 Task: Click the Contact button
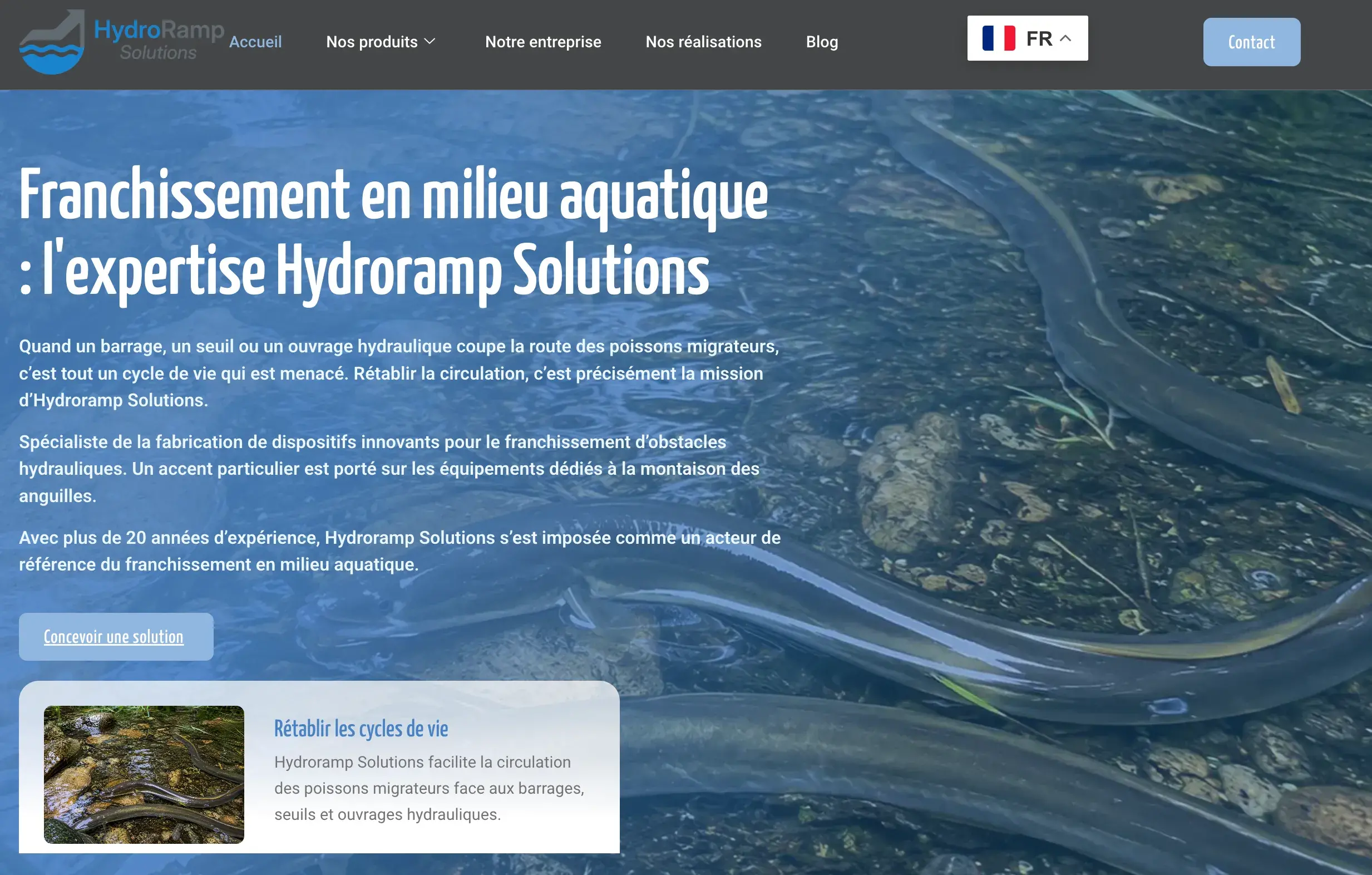[x=1251, y=42]
